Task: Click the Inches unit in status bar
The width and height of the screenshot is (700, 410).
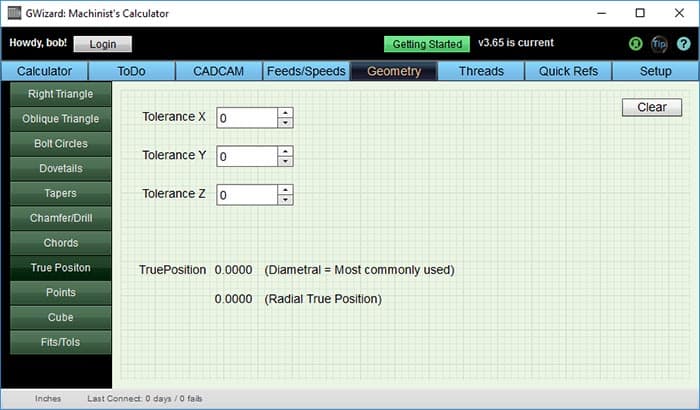Action: (48, 398)
